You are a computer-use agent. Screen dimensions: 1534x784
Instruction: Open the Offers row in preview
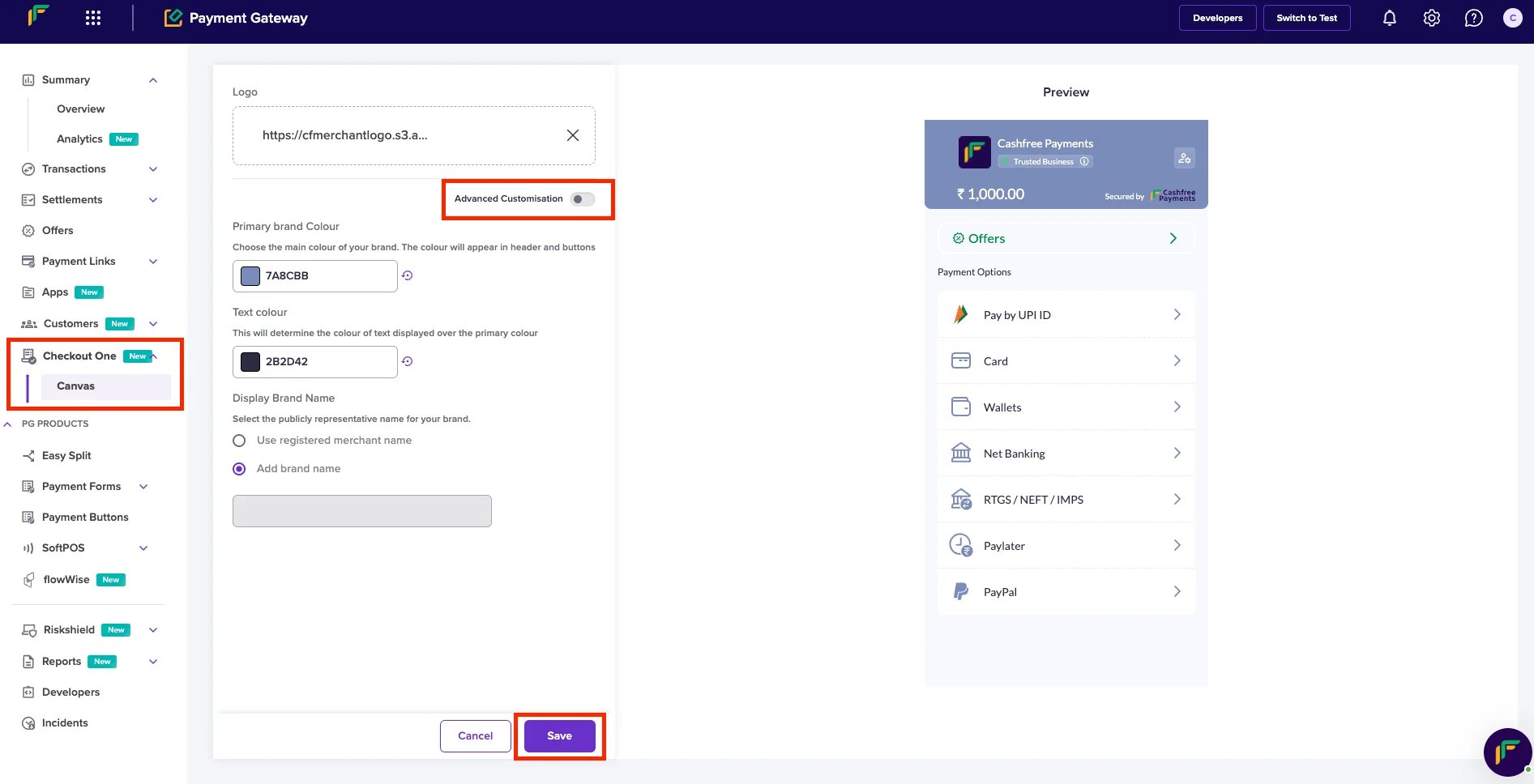pyautogui.click(x=1066, y=238)
